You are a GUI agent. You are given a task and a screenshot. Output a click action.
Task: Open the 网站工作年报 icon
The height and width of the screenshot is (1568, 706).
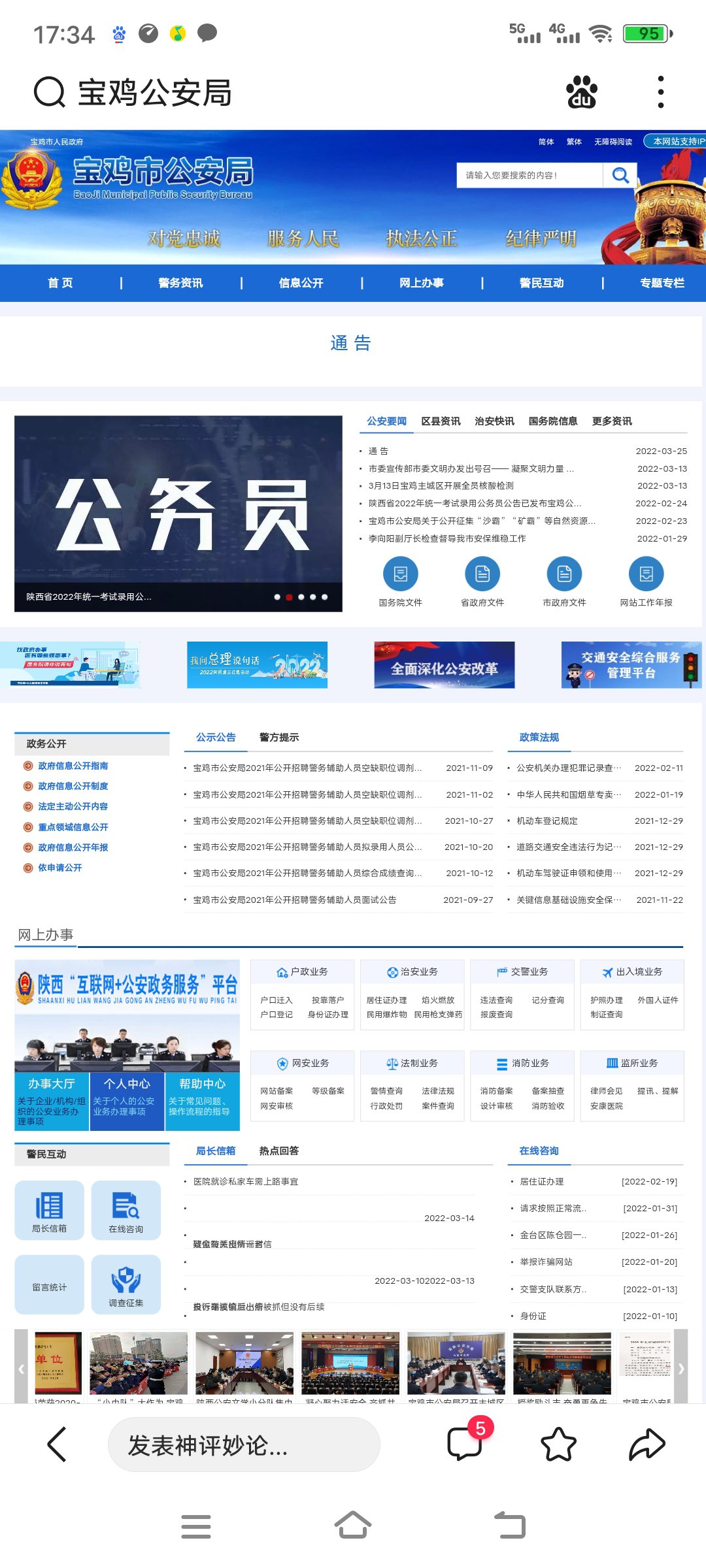pos(646,574)
